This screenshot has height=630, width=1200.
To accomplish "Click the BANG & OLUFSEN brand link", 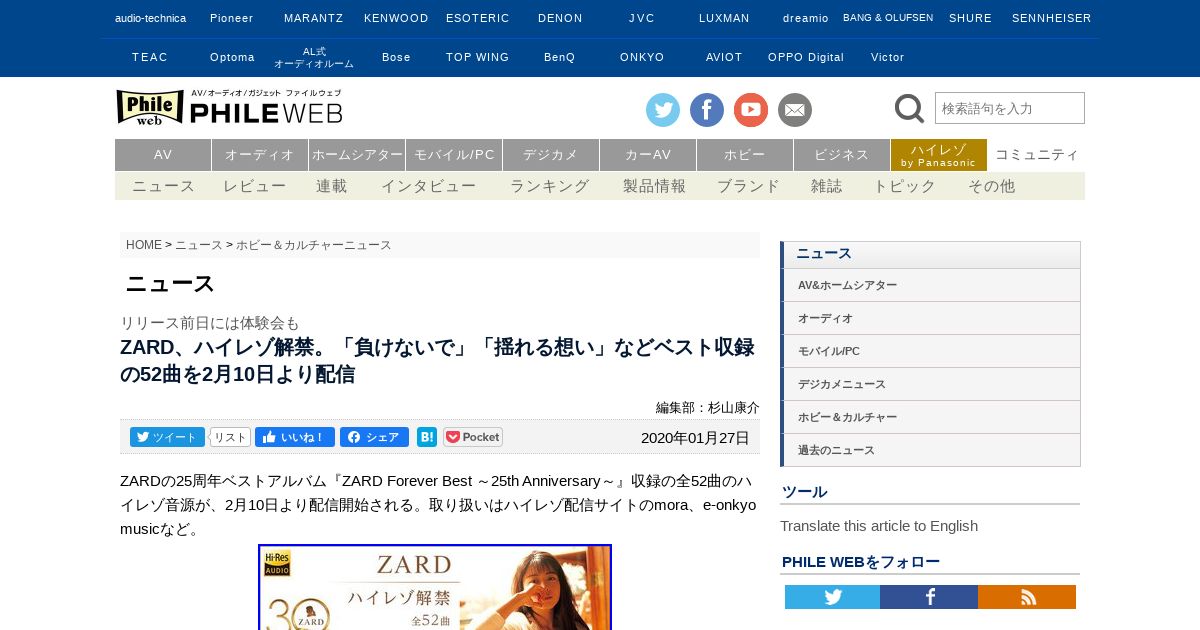I will [888, 18].
